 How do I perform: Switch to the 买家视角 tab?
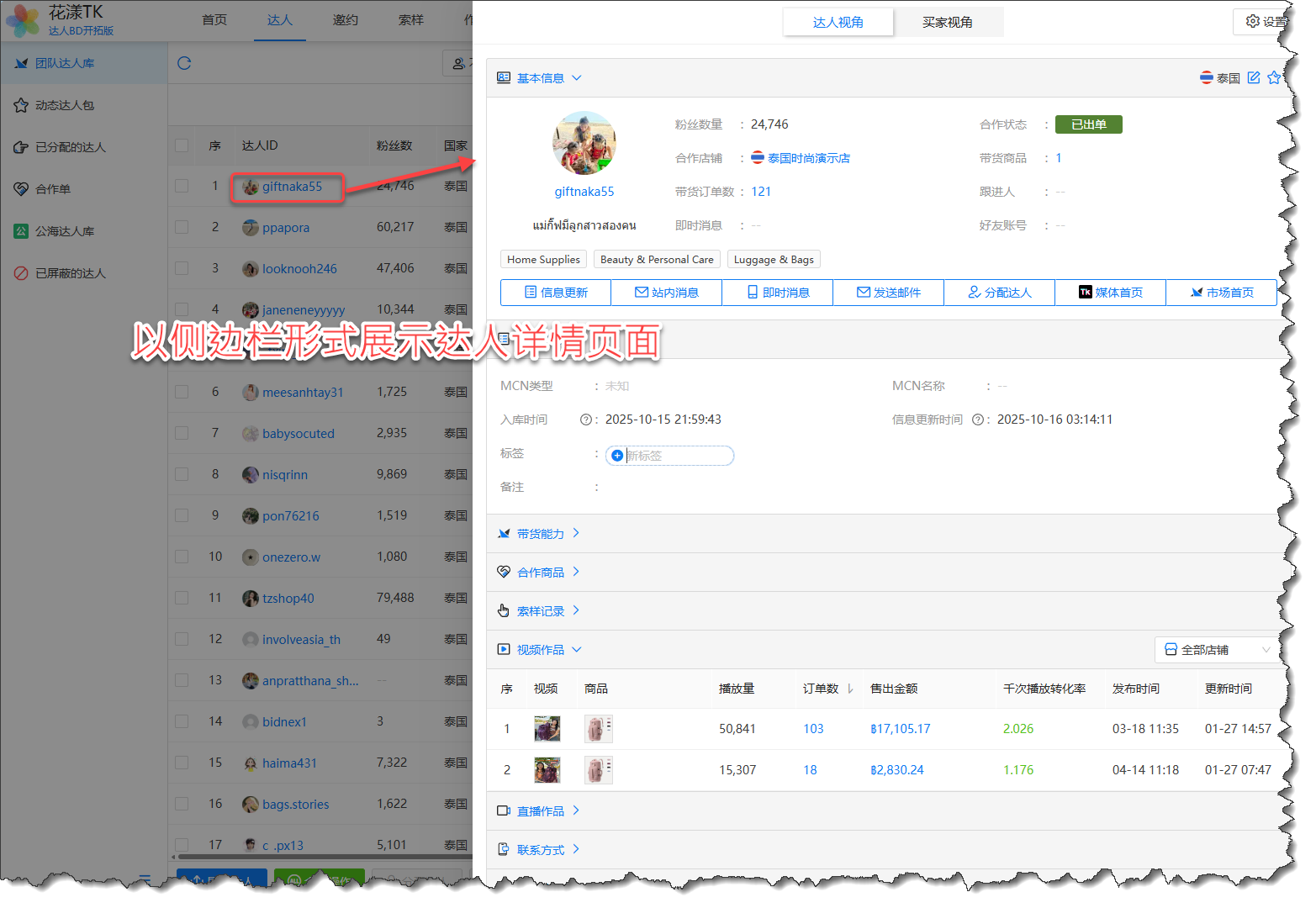pyautogui.click(x=947, y=23)
